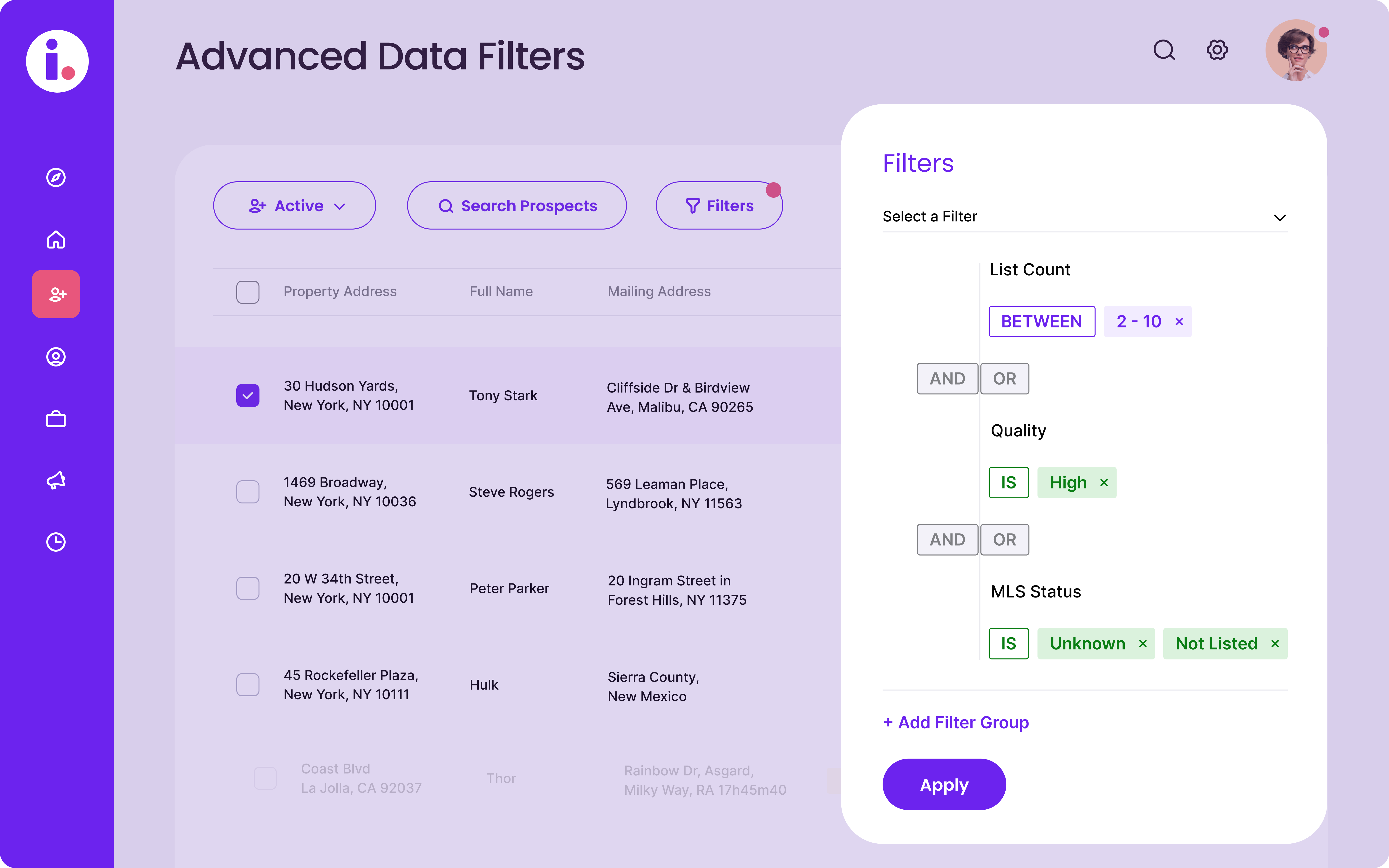Open the clock history sidebar icon
Image resolution: width=1389 pixels, height=868 pixels.
pos(56,542)
